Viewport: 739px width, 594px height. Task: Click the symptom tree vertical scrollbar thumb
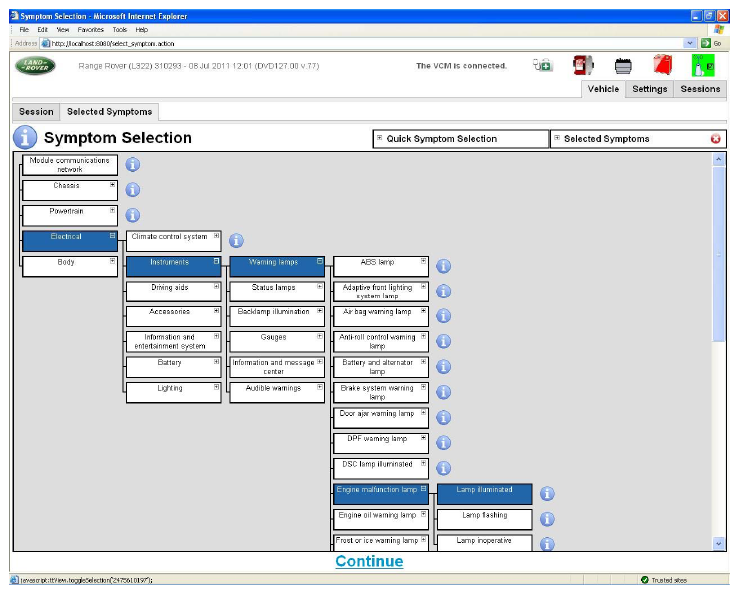pos(718,255)
